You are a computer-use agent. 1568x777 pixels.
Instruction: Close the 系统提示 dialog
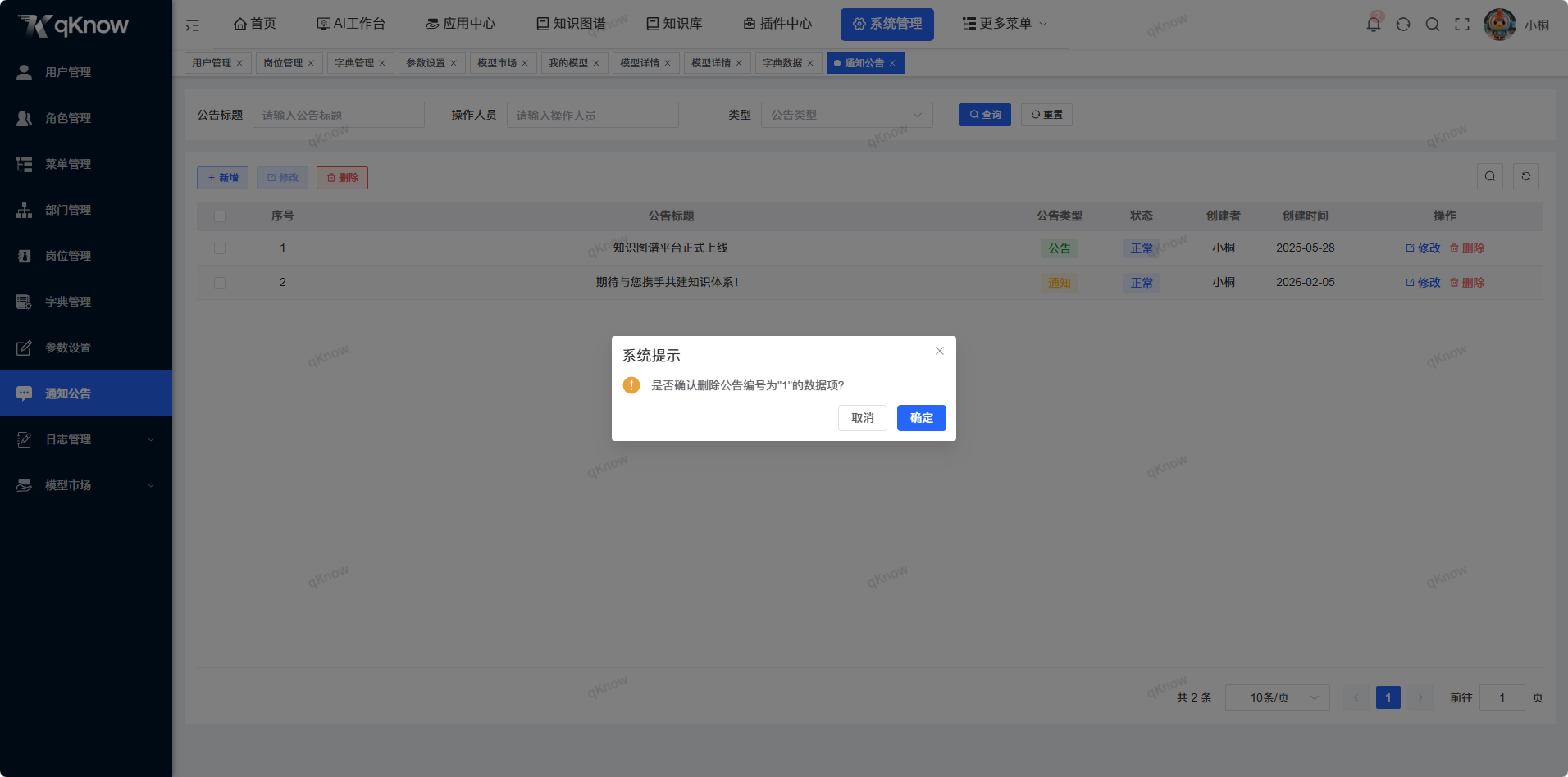(x=940, y=351)
